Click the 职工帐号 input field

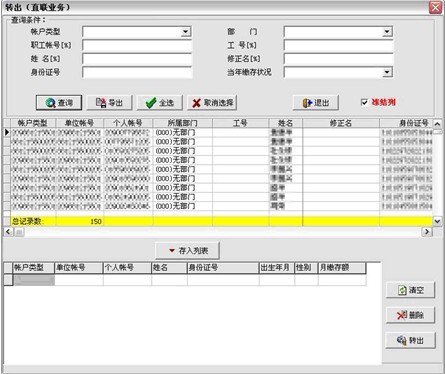coord(137,45)
